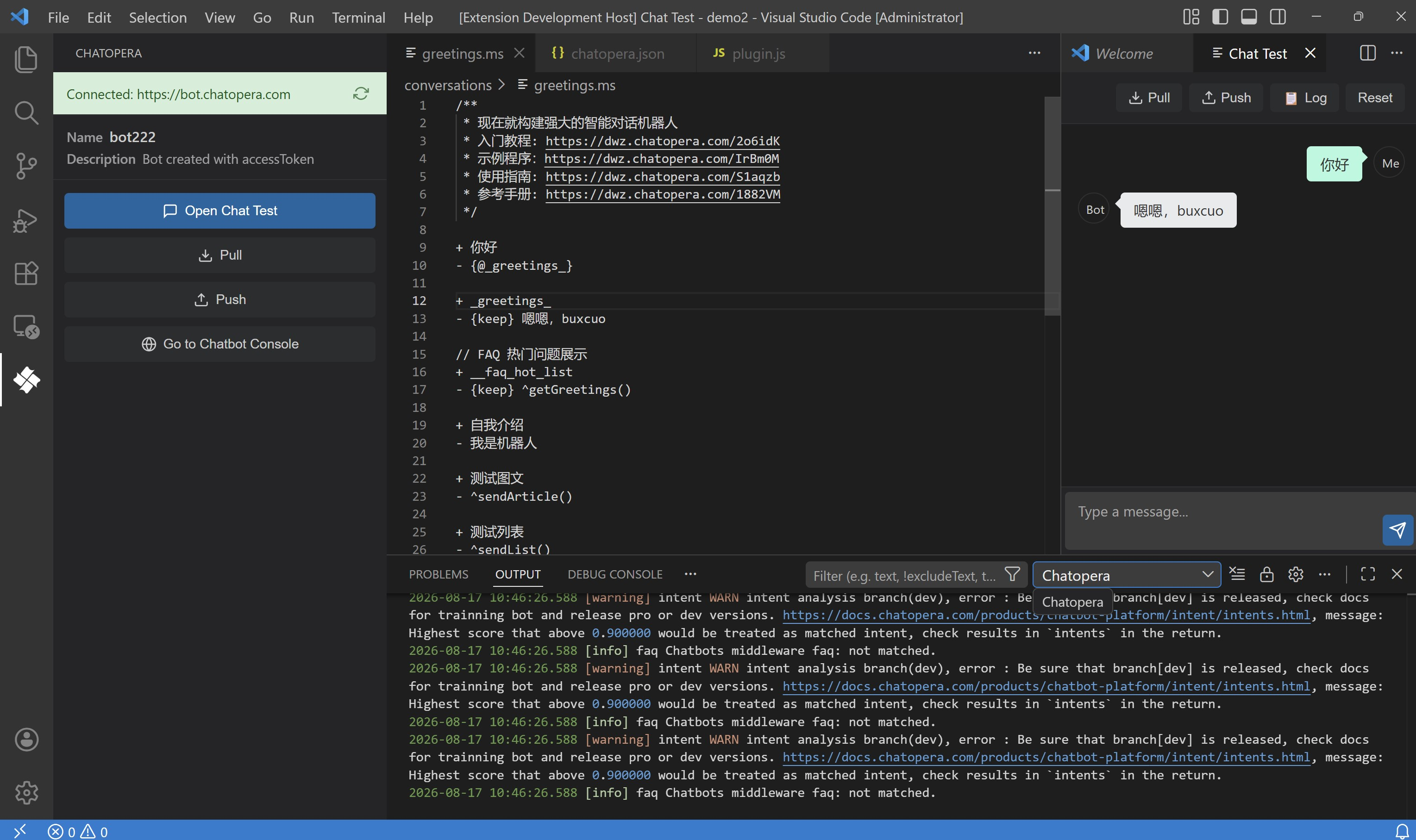Close the greetings.ms tab

(519, 53)
